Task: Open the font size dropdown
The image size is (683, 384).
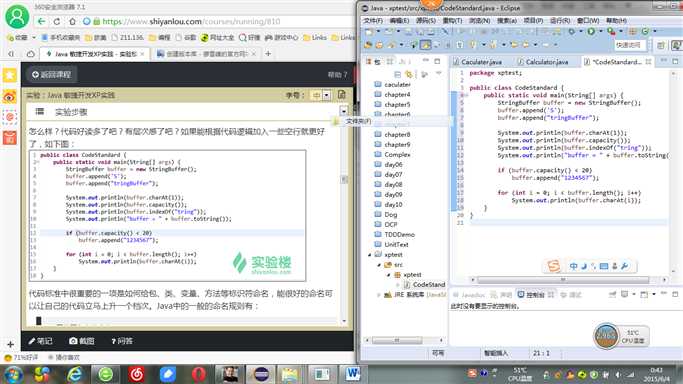Action: click(326, 94)
